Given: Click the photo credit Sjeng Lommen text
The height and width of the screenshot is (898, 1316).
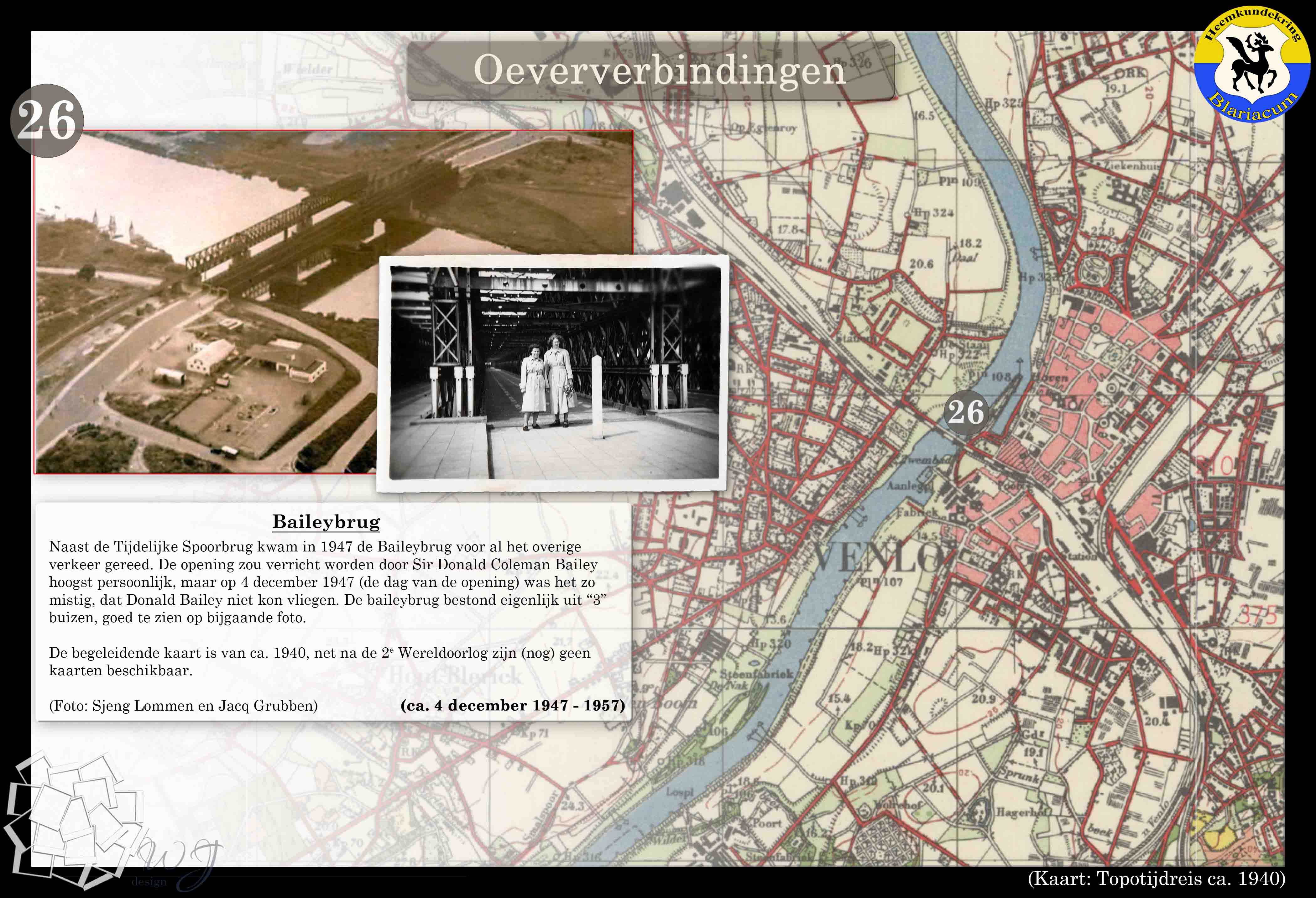Looking at the screenshot, I should click(184, 706).
